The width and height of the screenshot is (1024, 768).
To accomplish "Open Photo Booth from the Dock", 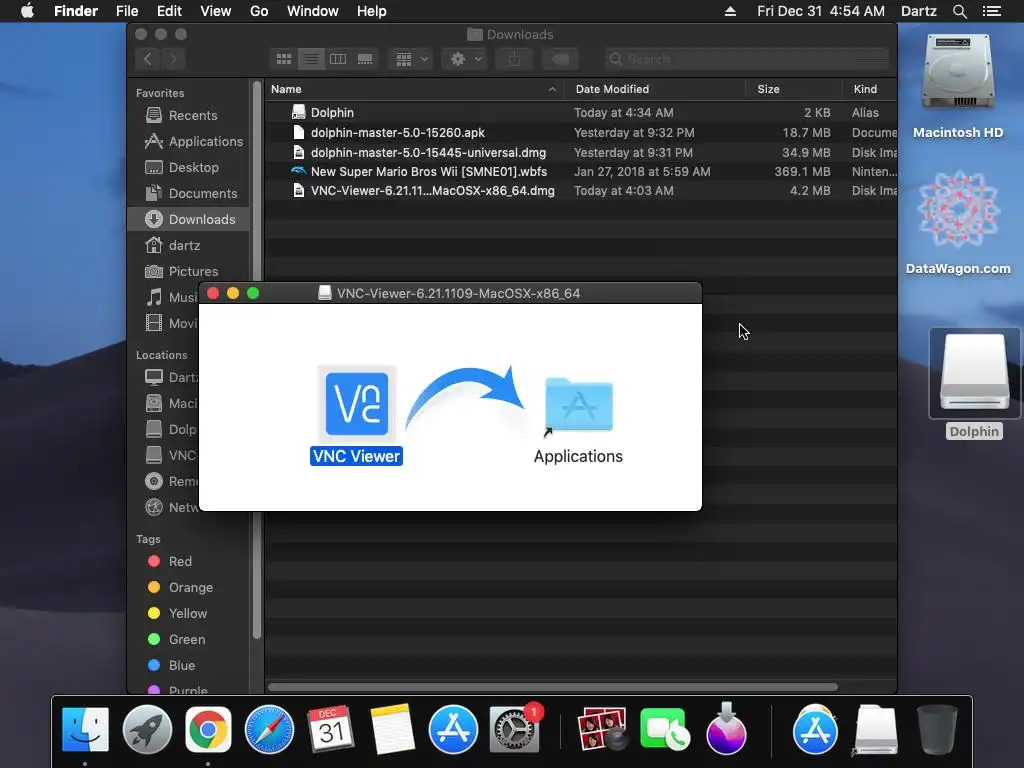I will [601, 730].
